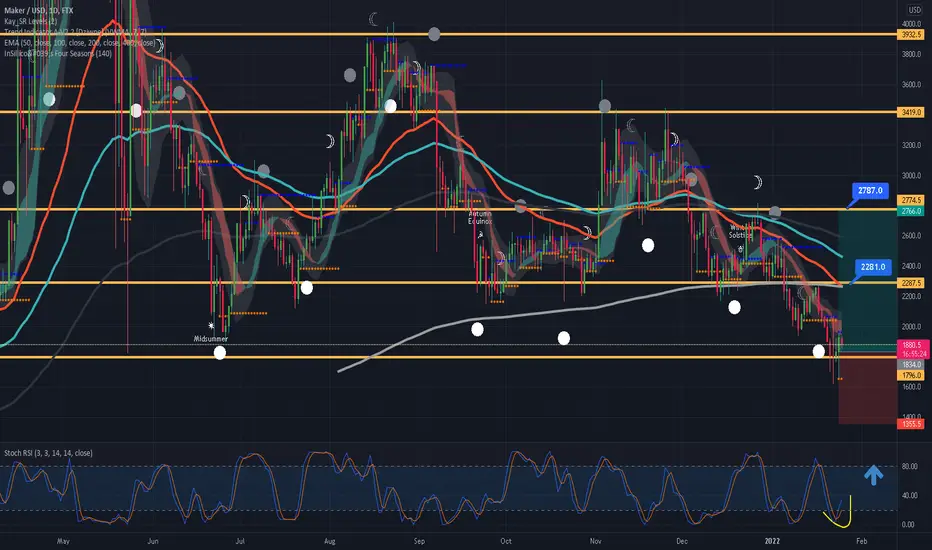Click the Nov label on time axis
The width and height of the screenshot is (932, 550).
[596, 541]
